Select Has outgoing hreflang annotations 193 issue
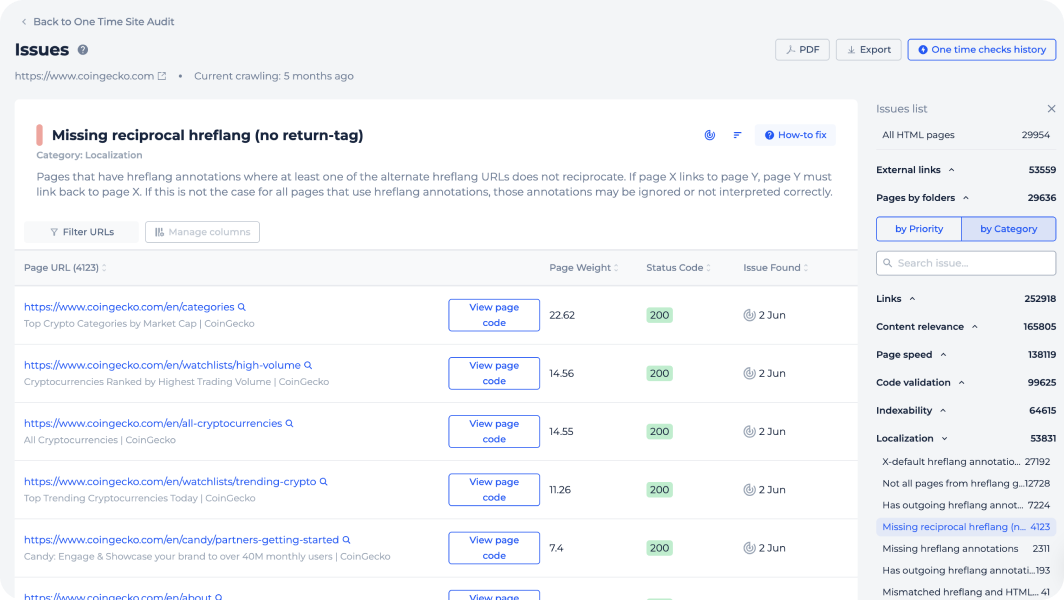The height and width of the screenshot is (600, 1064). coord(966,570)
